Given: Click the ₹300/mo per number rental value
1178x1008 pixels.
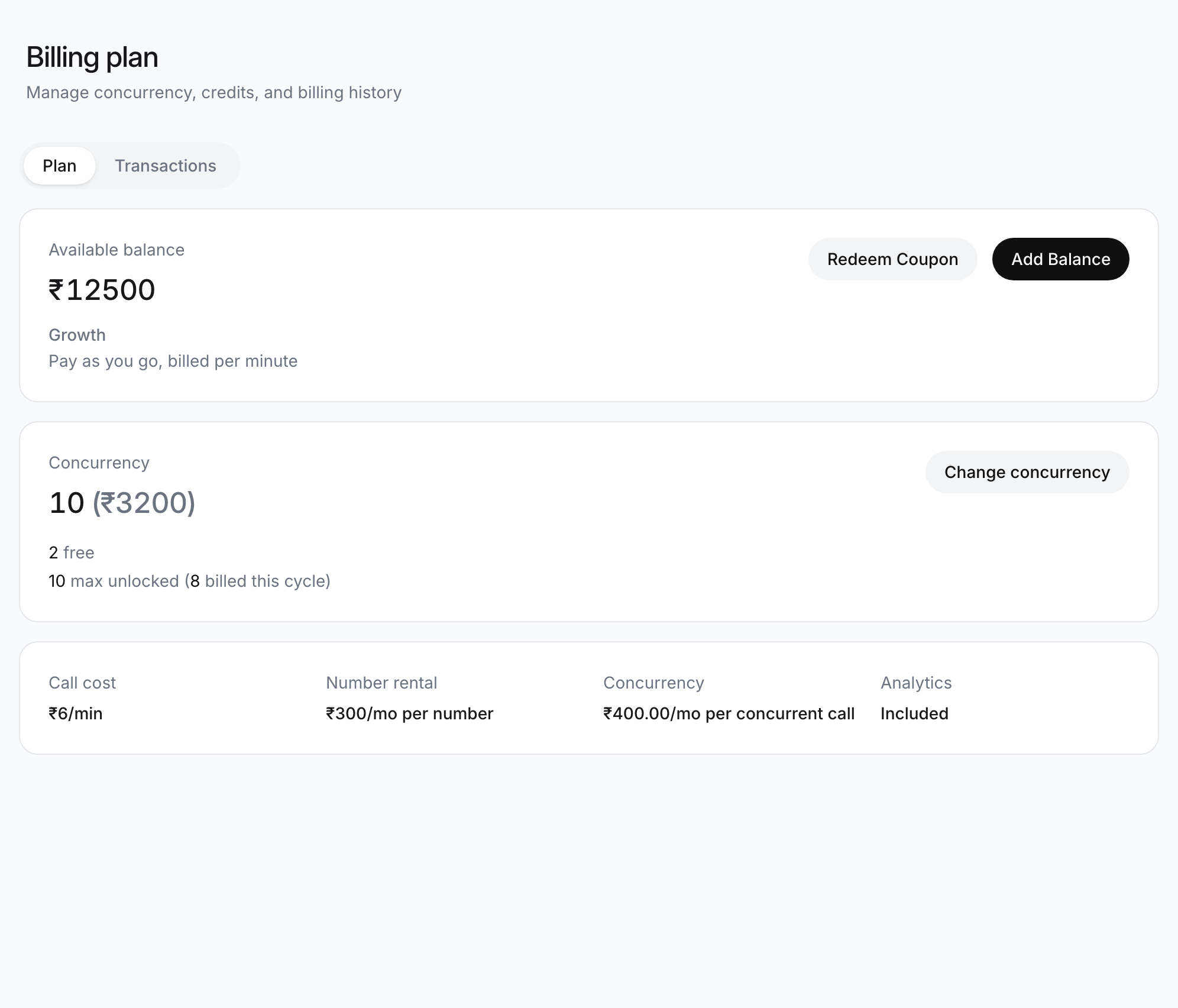Looking at the screenshot, I should coord(409,713).
